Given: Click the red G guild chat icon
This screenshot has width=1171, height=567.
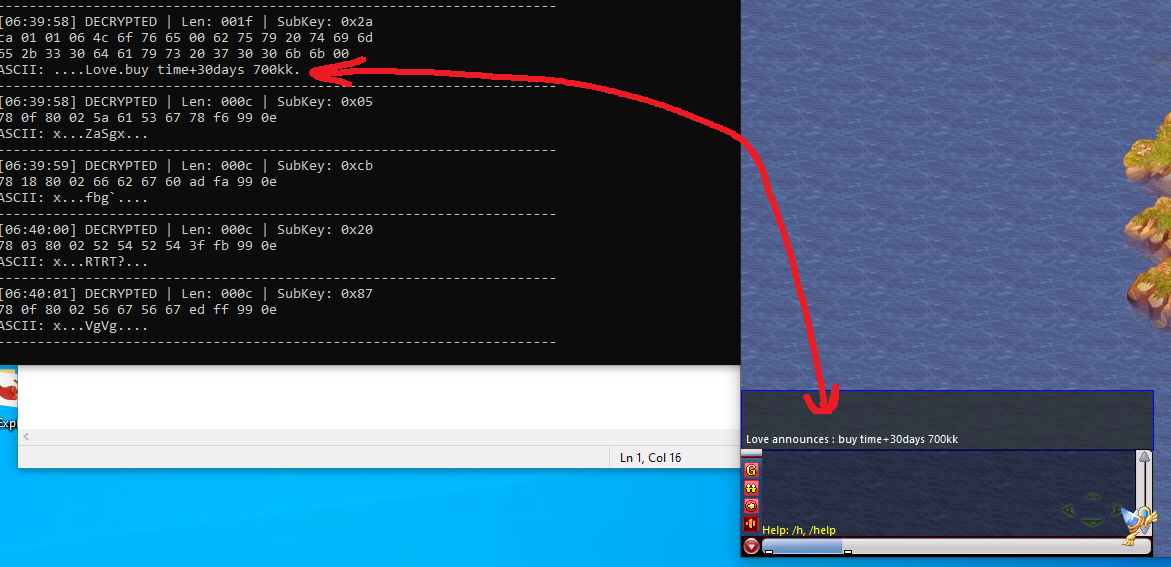Looking at the screenshot, I should (x=751, y=469).
